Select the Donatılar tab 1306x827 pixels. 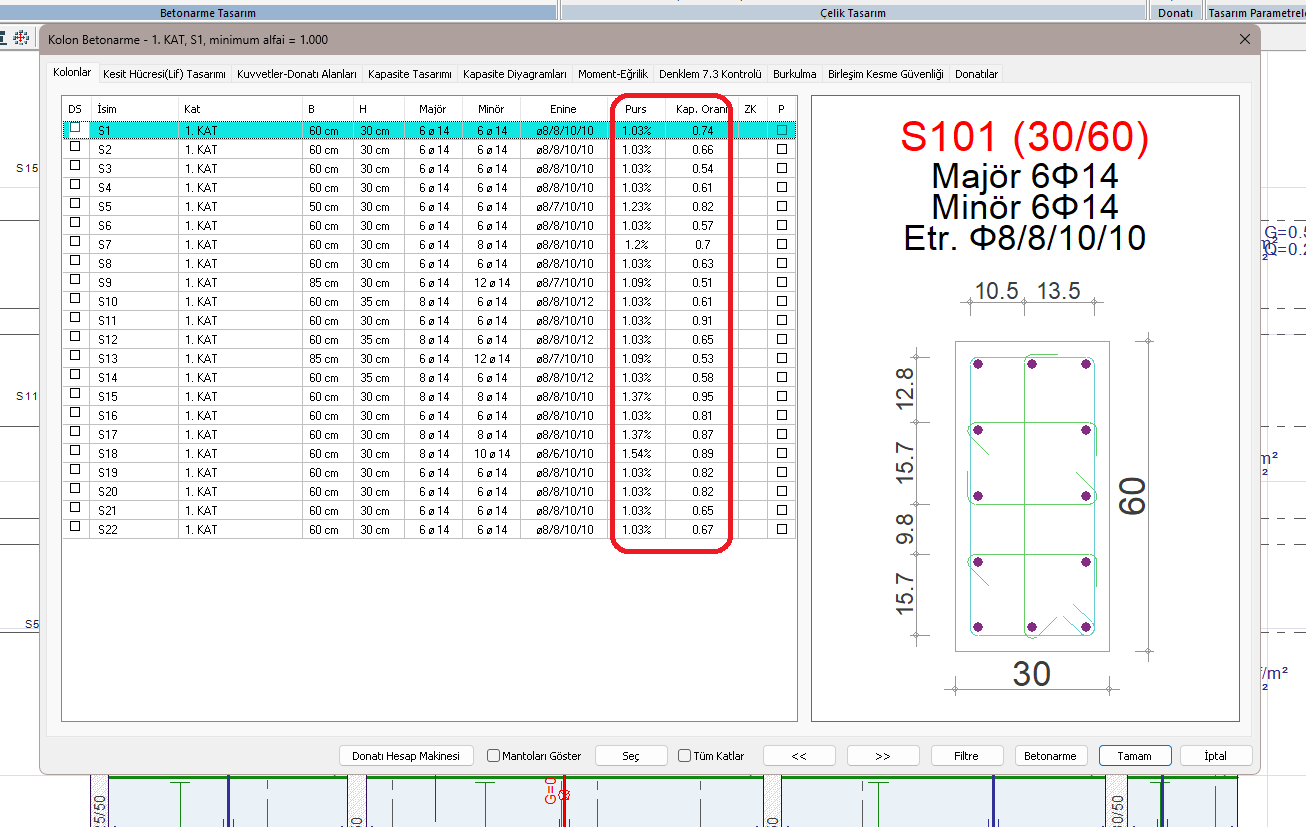(976, 74)
